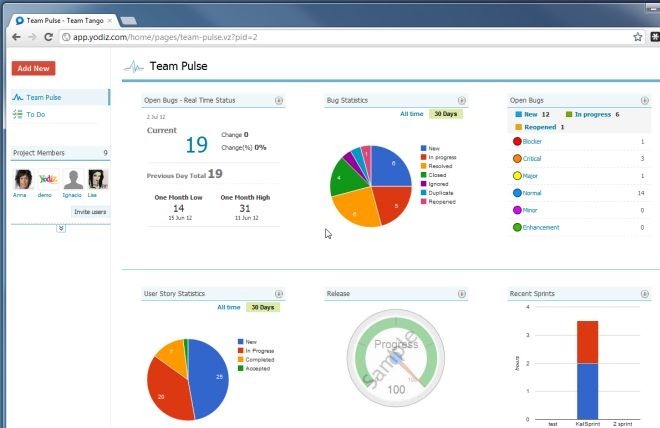Open the Normal severity link
The width and height of the screenshot is (660, 428).
click(x=532, y=193)
